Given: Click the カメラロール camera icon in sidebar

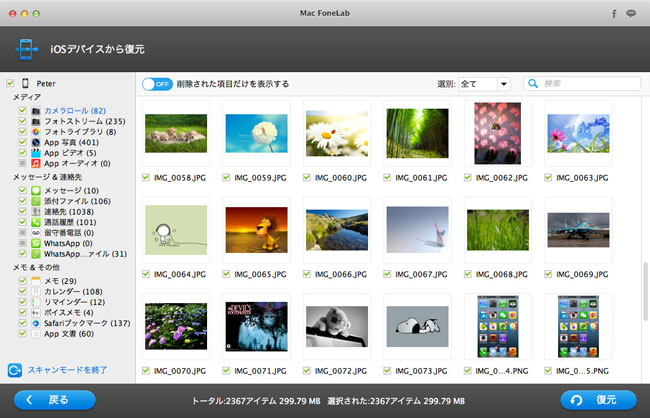Looking at the screenshot, I should click(x=35, y=110).
